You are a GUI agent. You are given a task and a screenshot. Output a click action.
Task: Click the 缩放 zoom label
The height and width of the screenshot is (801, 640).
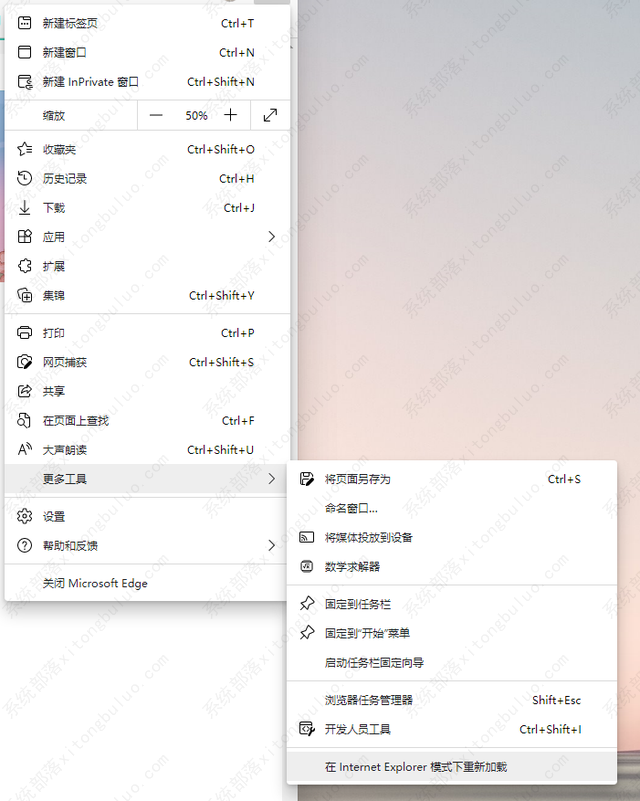tap(54, 115)
